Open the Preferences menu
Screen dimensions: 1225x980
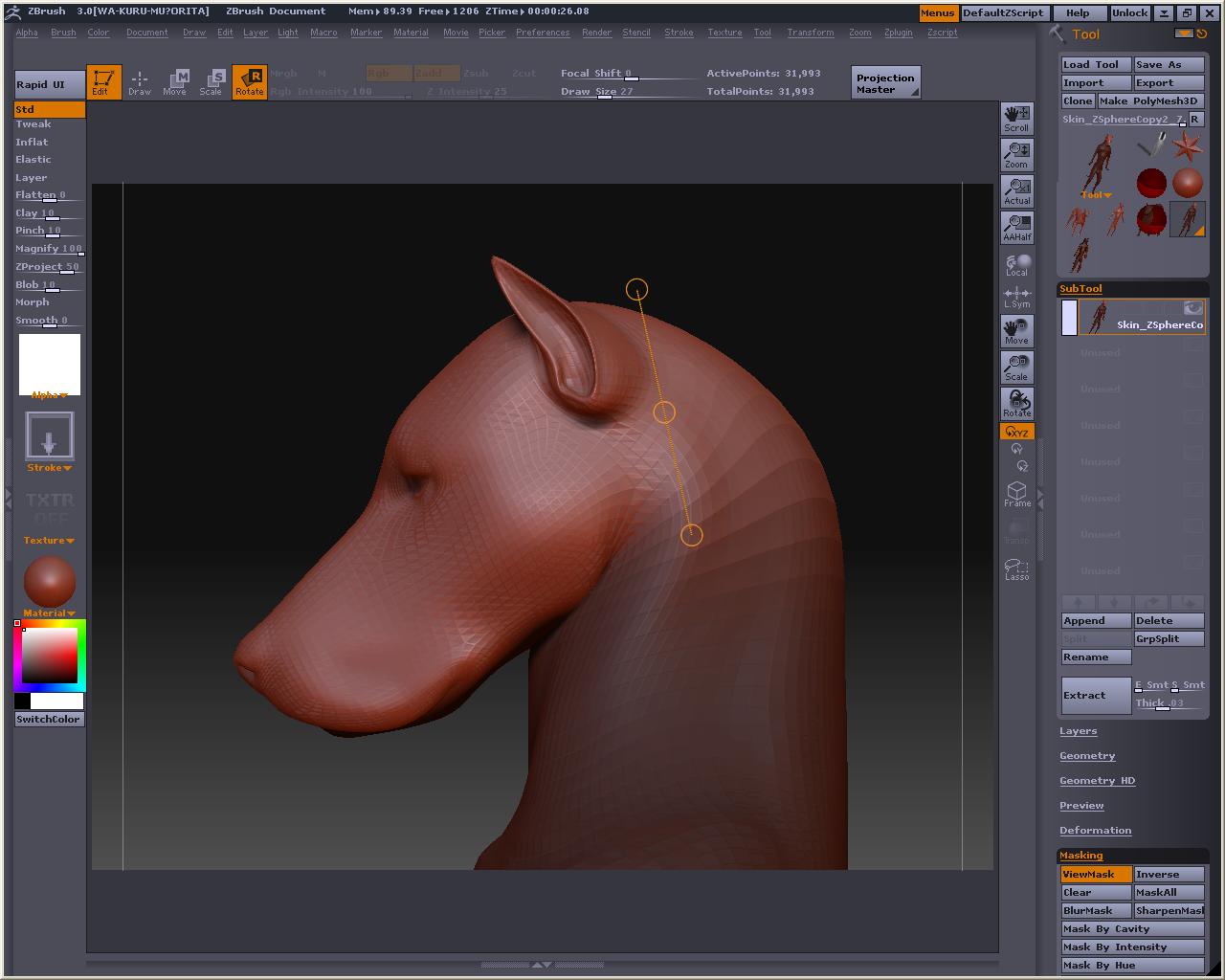tap(542, 33)
